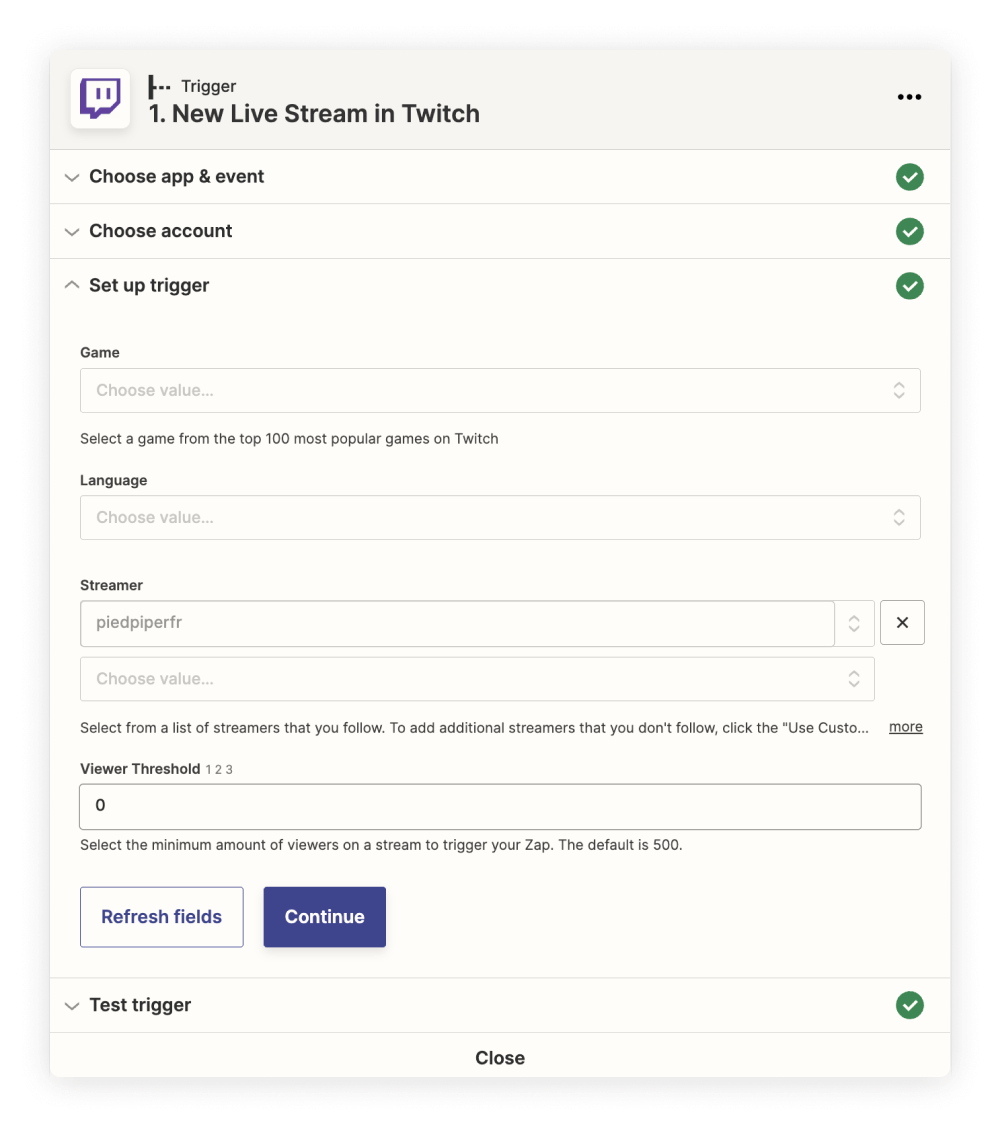Click the Language dropdown arrows

[x=899, y=517]
